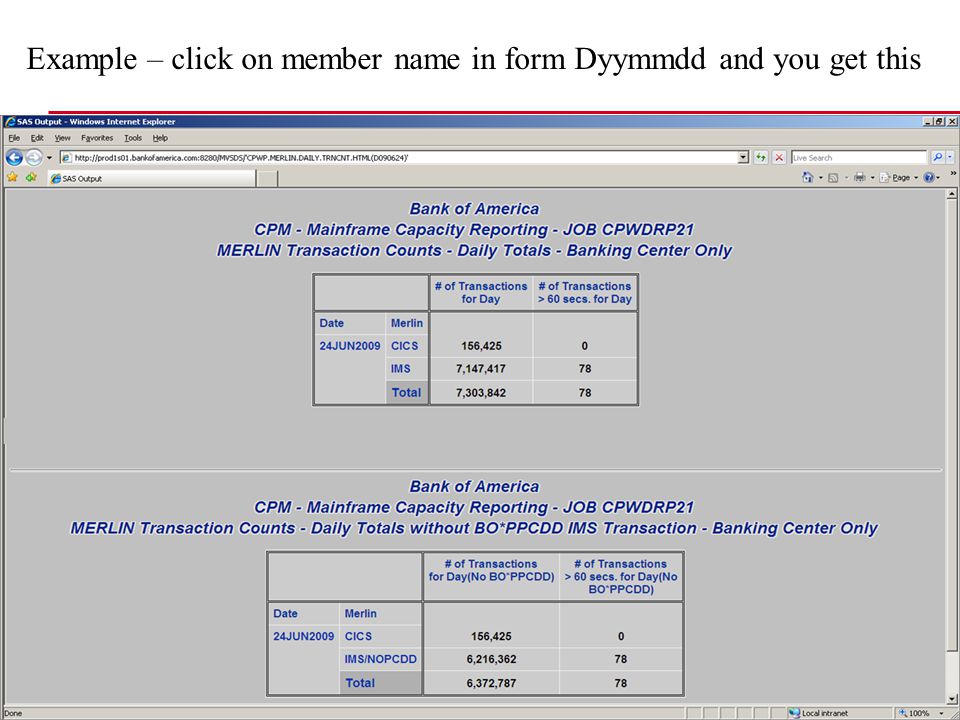Click the IMS/NOPCDD row label
The image size is (960, 720).
(x=380, y=659)
